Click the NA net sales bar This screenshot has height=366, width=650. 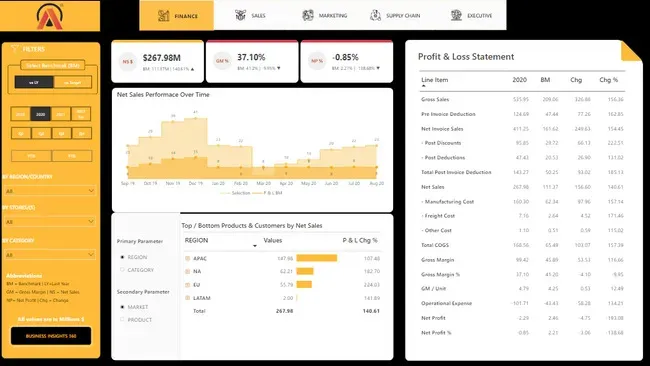point(305,271)
